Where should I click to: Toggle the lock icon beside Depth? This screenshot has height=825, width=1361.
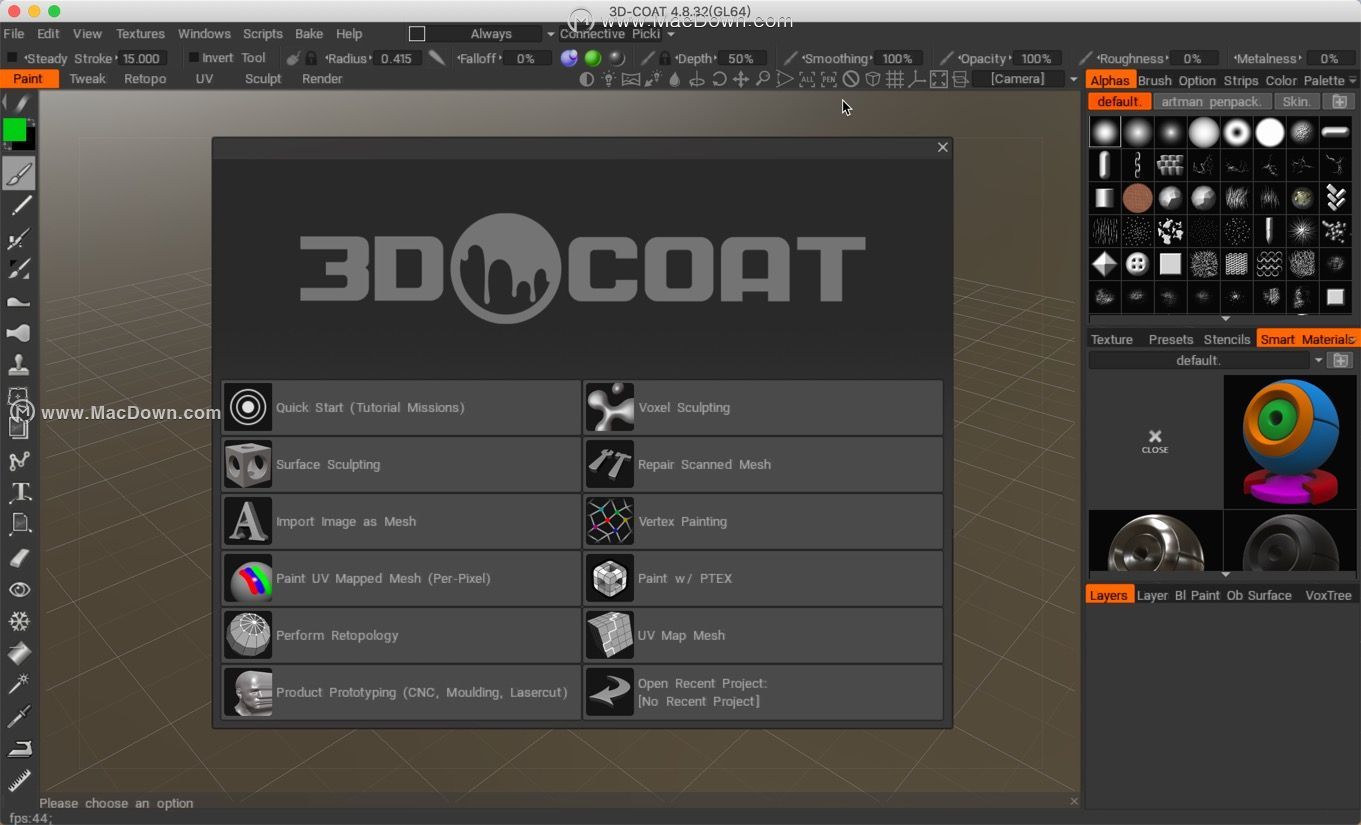click(x=665, y=58)
